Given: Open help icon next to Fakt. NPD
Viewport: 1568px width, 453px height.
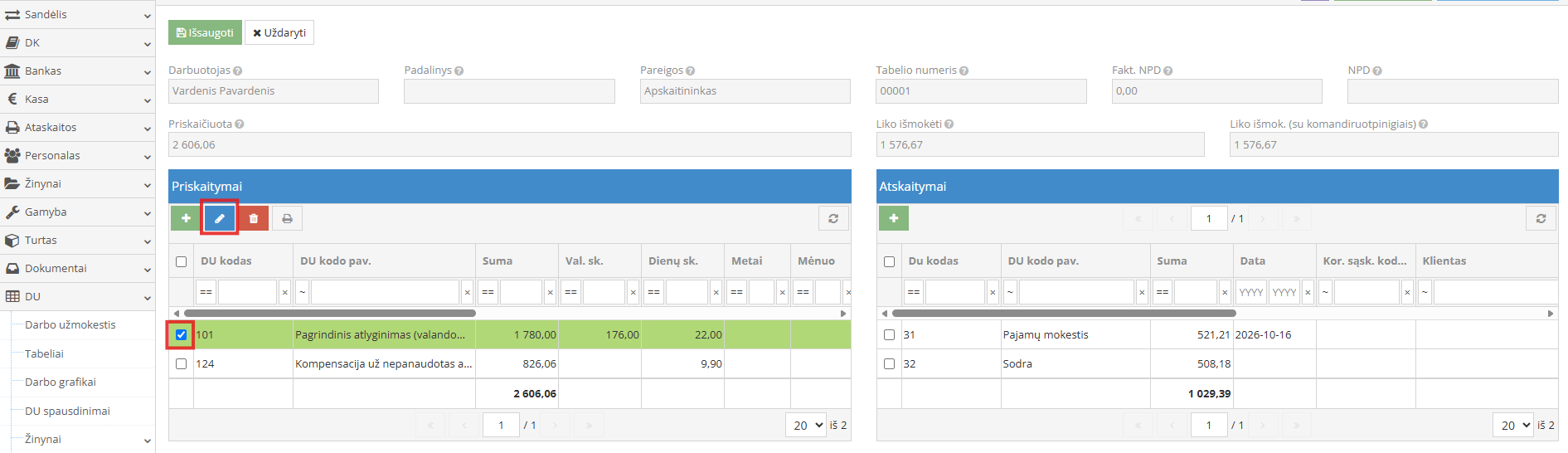Looking at the screenshot, I should (1168, 71).
